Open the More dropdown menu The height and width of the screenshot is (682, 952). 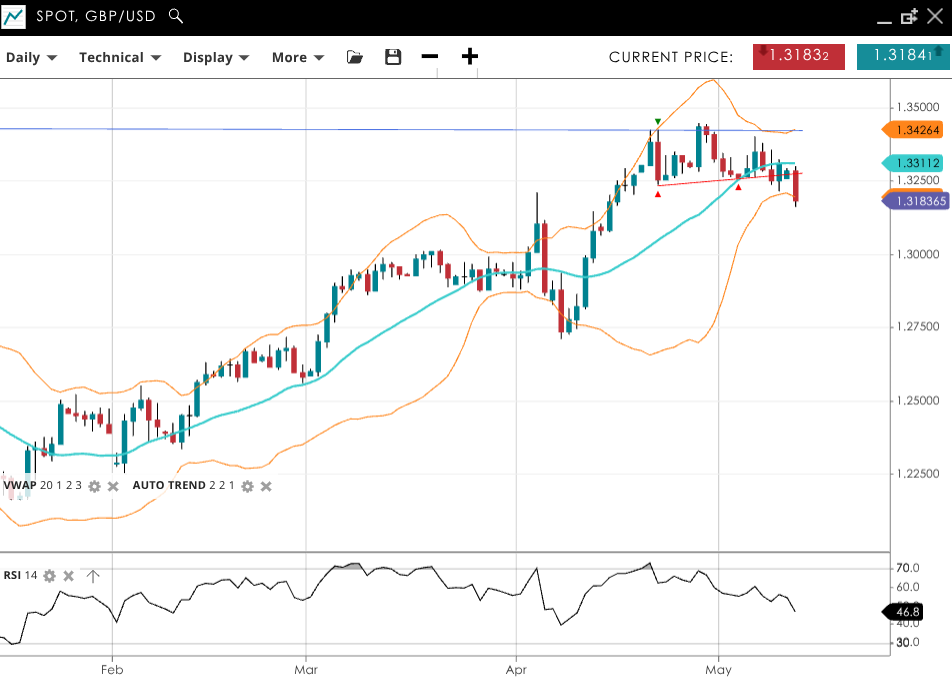[298, 58]
